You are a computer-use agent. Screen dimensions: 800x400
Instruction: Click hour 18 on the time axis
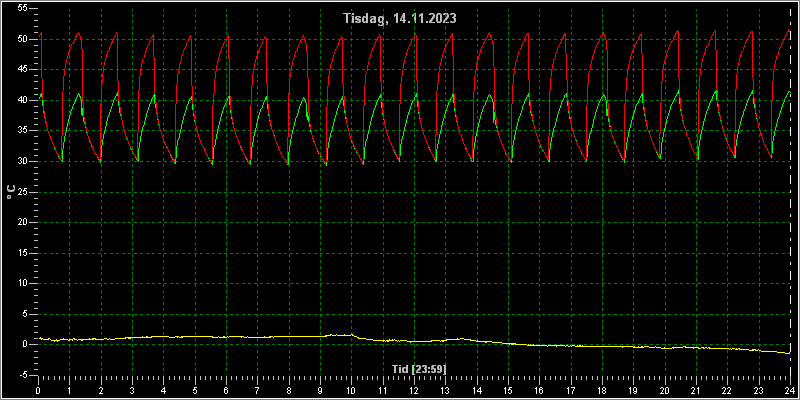(602, 391)
